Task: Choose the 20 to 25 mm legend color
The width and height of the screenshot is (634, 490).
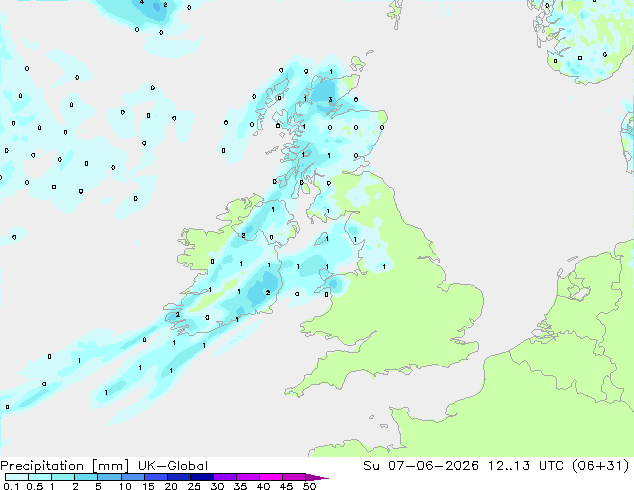Action: point(179,477)
